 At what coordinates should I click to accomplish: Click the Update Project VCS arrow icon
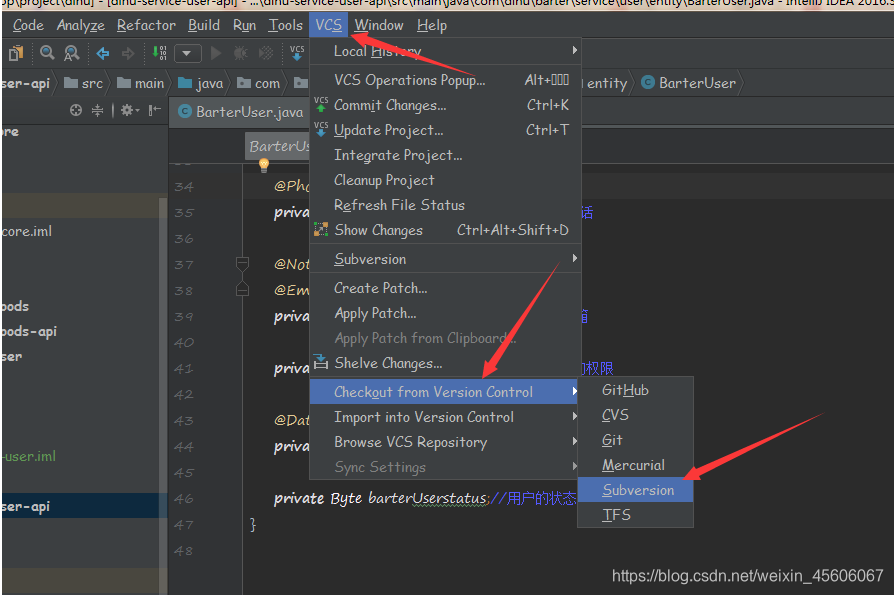[321, 129]
